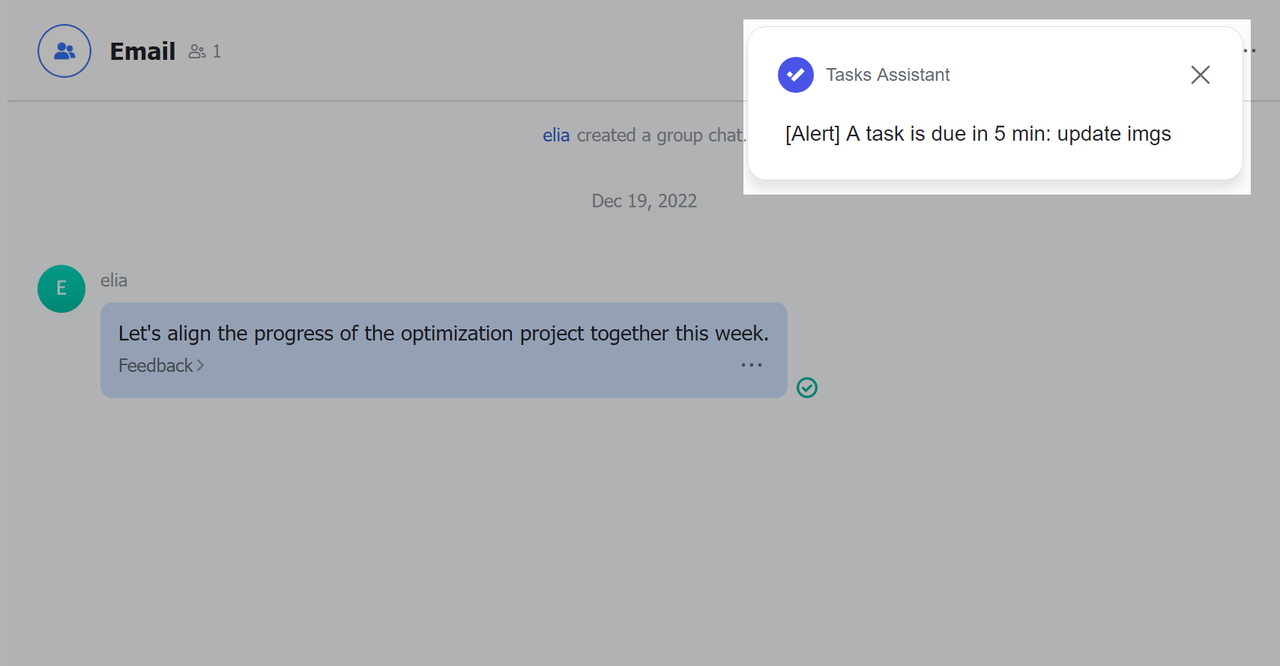
Task: Click the 'created a group chat' text
Action: [660, 135]
